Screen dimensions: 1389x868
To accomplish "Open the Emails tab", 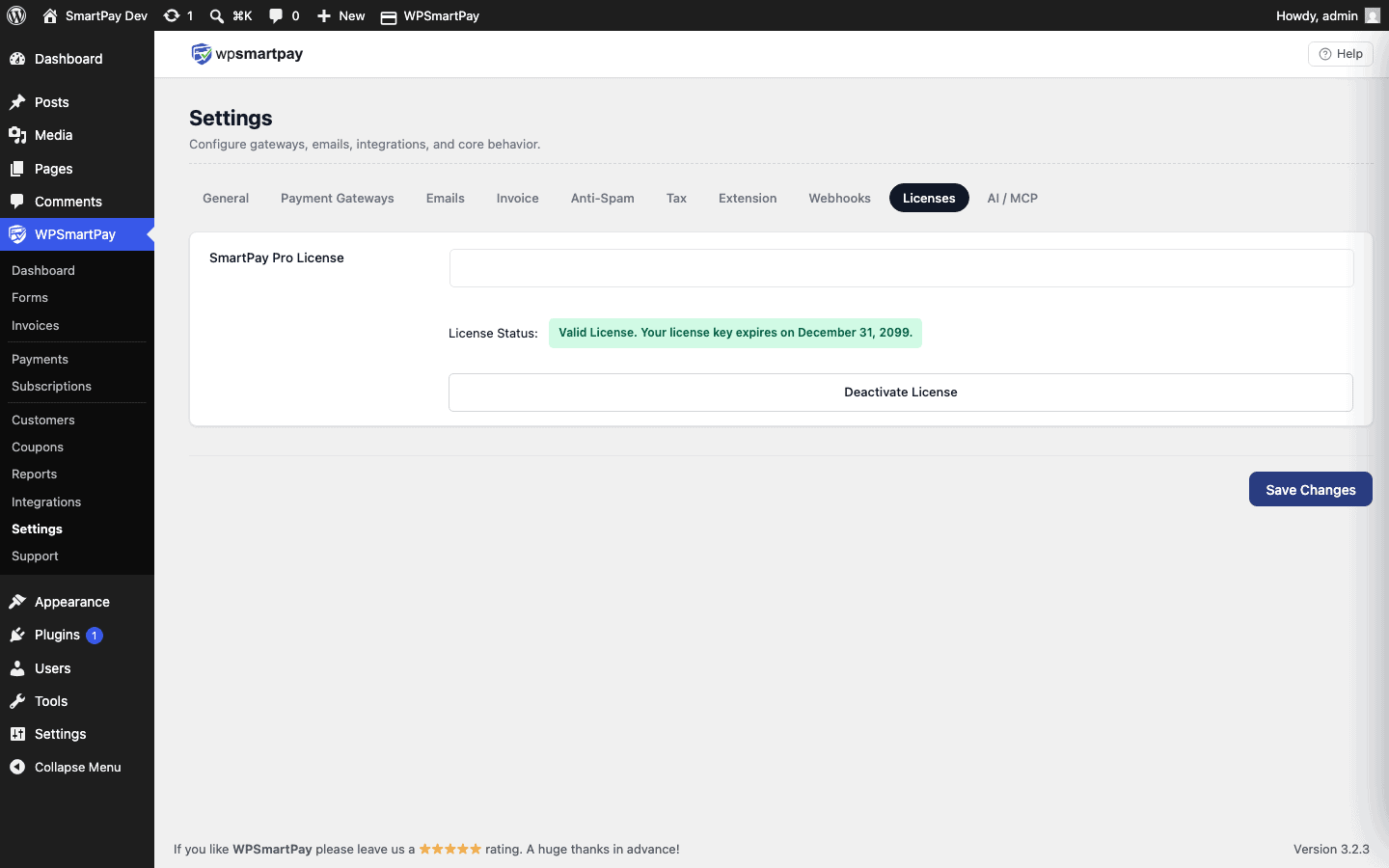I will pyautogui.click(x=446, y=198).
